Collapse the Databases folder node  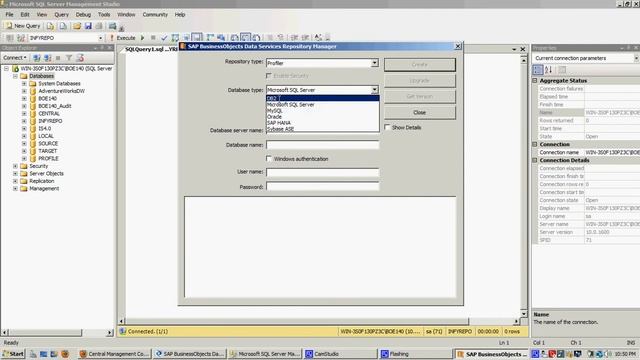[x=15, y=76]
